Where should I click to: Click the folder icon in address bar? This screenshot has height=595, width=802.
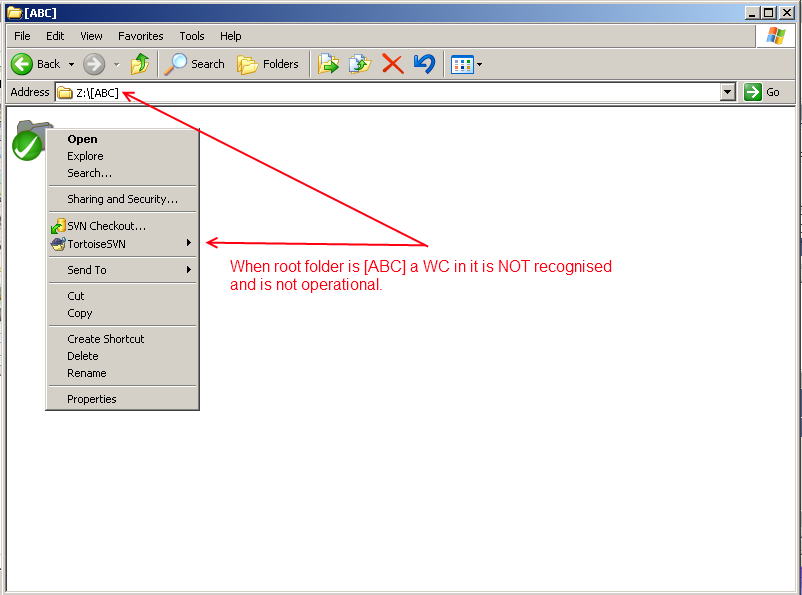pos(65,93)
